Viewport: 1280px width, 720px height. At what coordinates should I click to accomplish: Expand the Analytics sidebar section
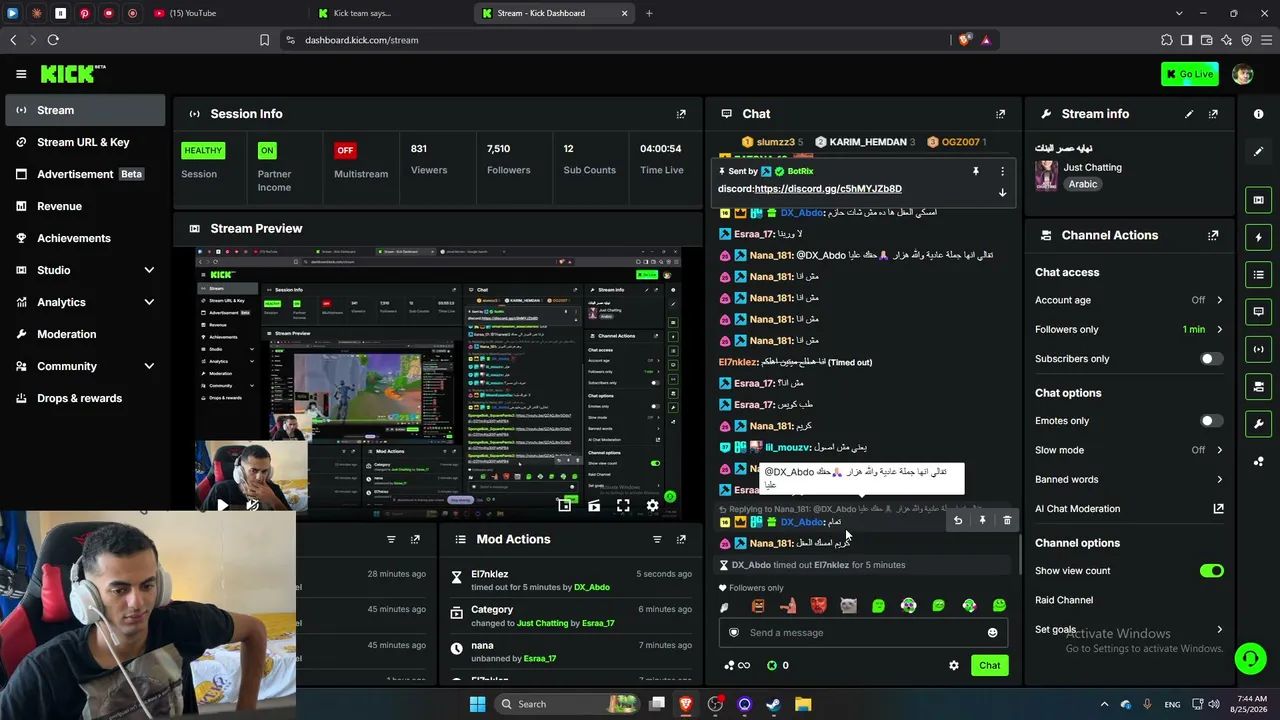149,302
